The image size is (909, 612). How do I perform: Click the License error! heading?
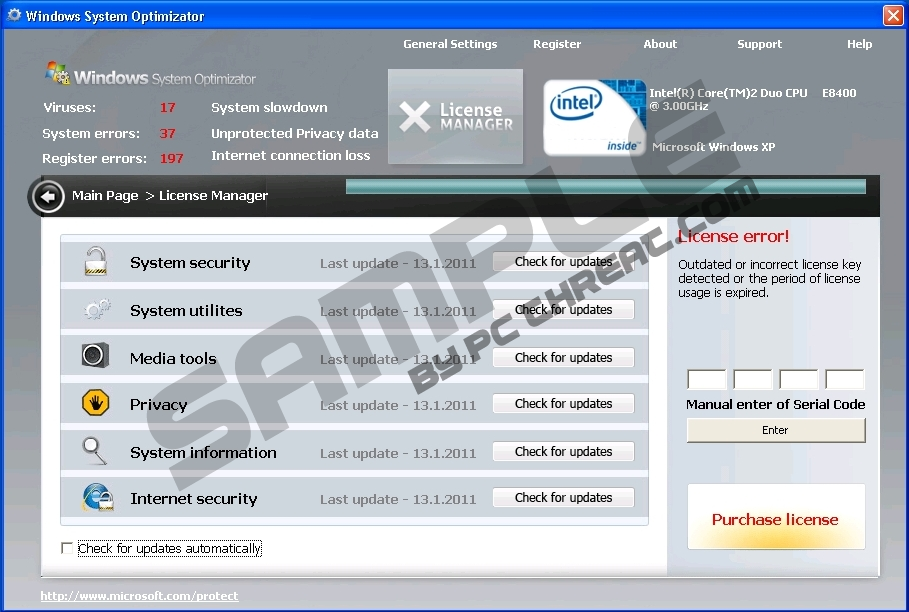click(x=733, y=236)
